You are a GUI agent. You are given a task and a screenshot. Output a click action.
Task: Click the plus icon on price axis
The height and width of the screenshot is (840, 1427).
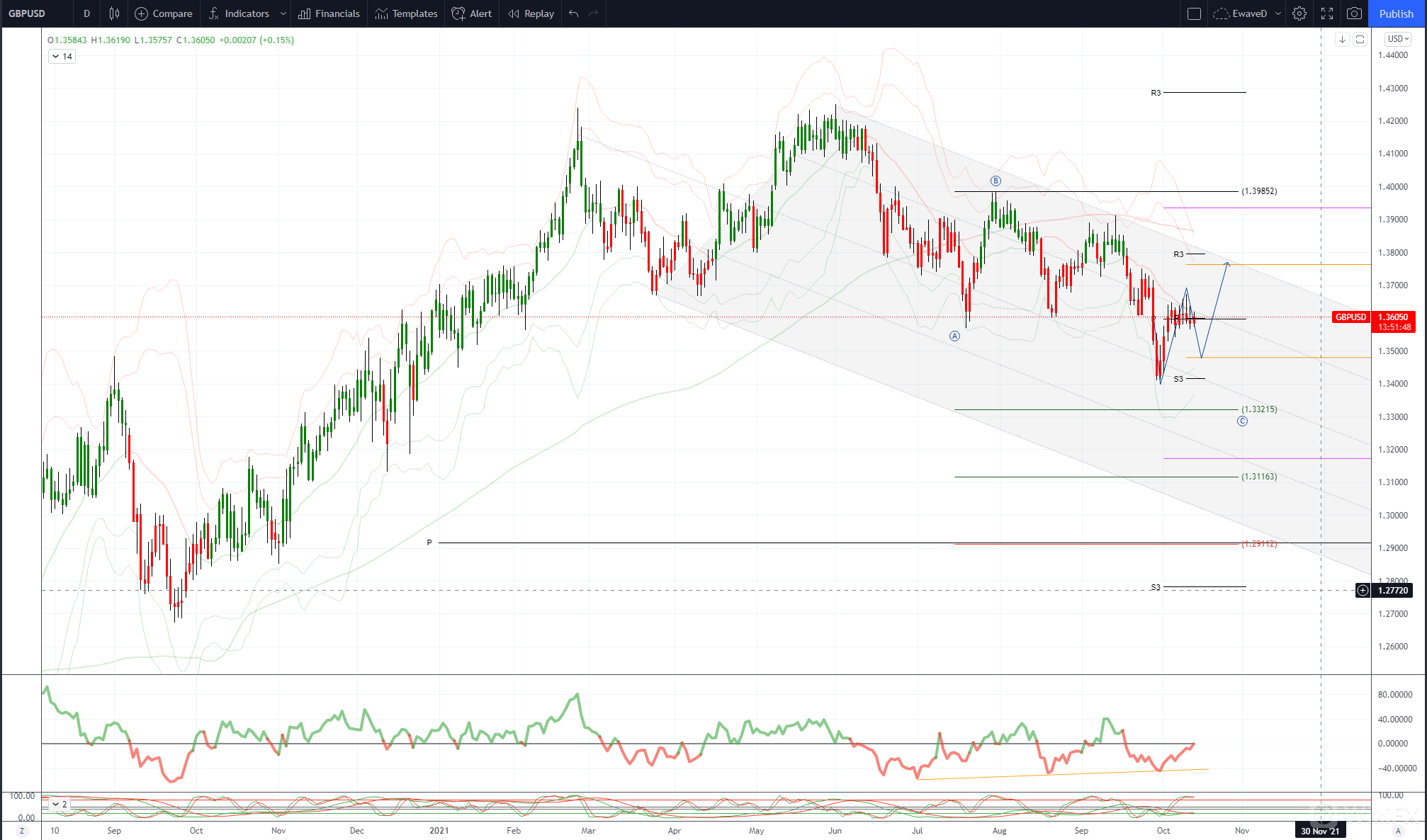[1363, 590]
